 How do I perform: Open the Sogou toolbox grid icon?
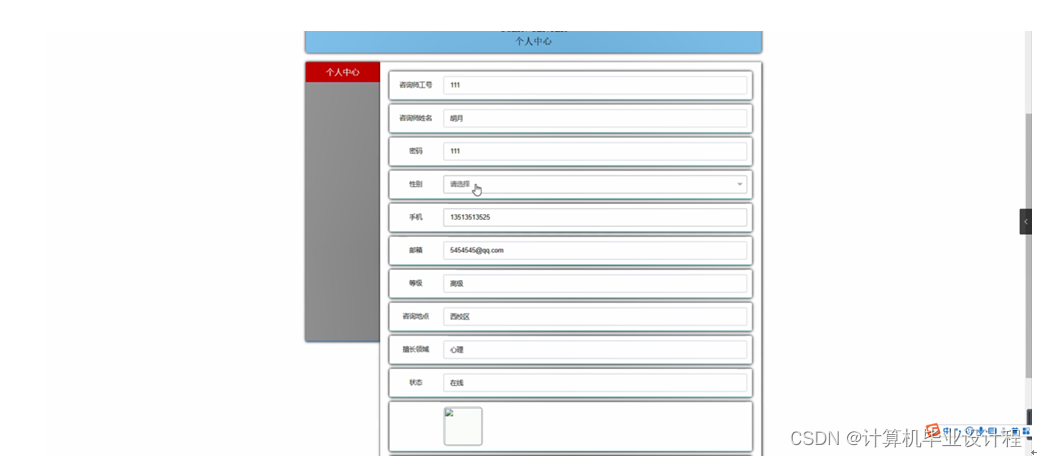[1026, 431]
